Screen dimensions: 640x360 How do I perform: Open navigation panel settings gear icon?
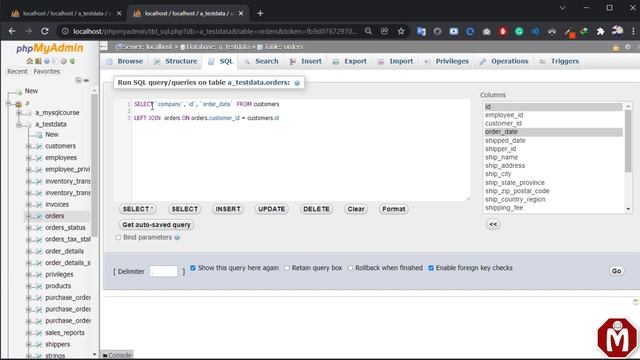[x=64, y=61]
